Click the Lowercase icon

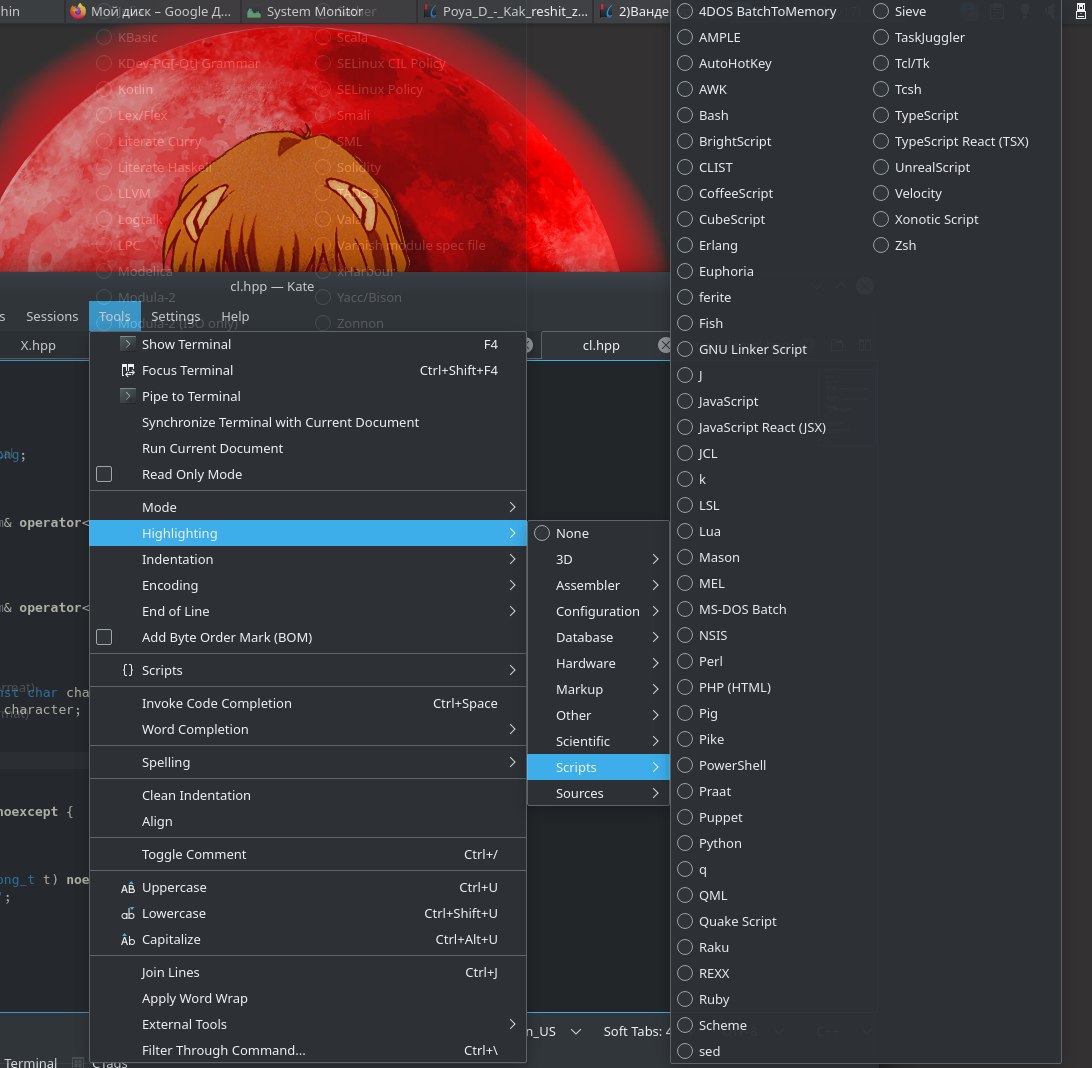point(127,913)
